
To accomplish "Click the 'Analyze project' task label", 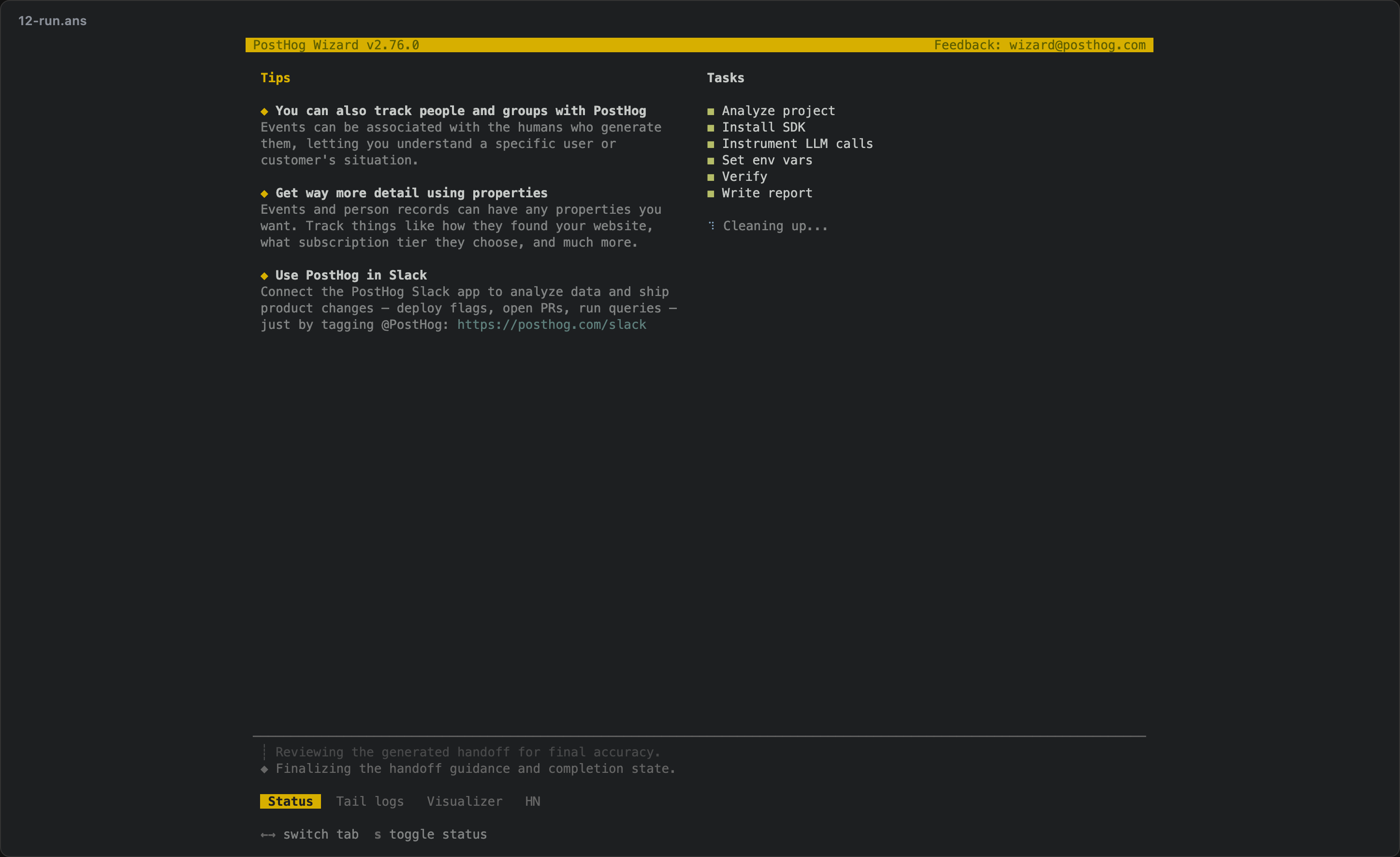I will (778, 111).
